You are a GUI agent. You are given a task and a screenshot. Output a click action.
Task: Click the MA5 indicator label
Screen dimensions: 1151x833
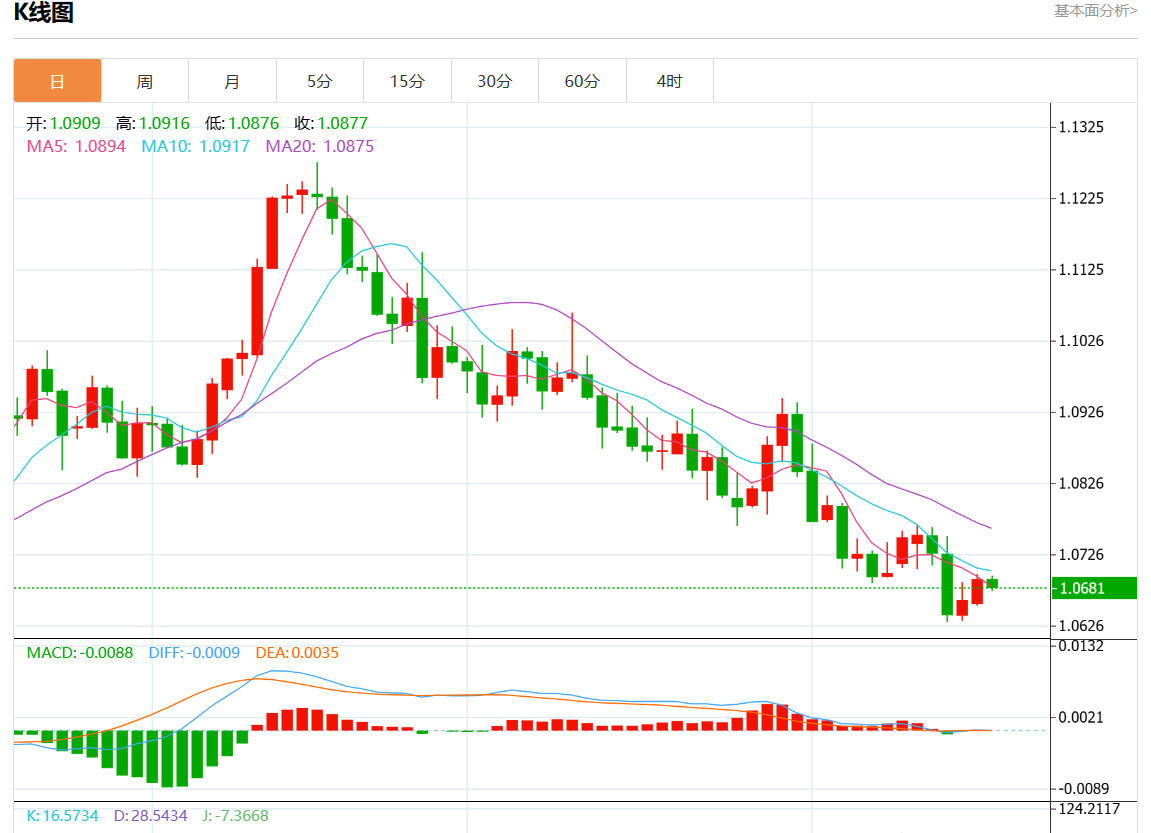coord(76,146)
